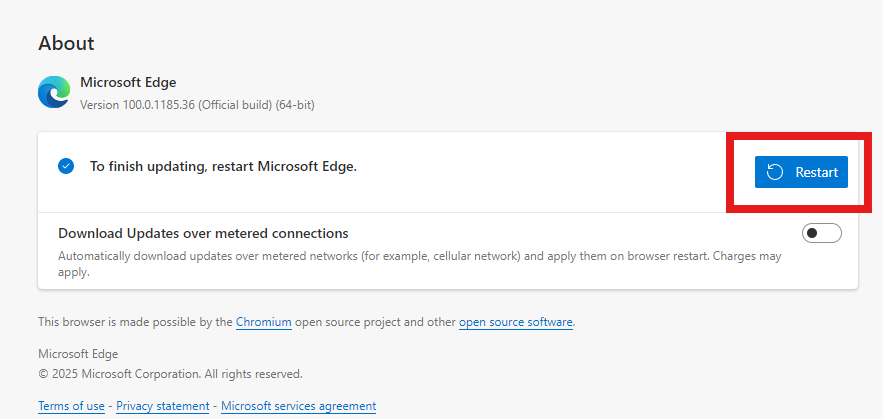This screenshot has height=419, width=883.
Task: Open the Terms of use link
Action: pos(72,405)
